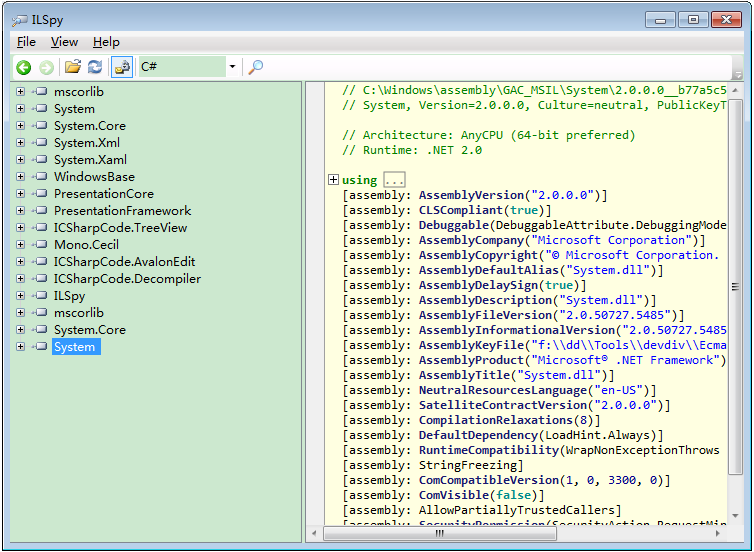The width and height of the screenshot is (754, 552).
Task: Click the vertical scrollbar thumb in code pane
Action: [735, 287]
